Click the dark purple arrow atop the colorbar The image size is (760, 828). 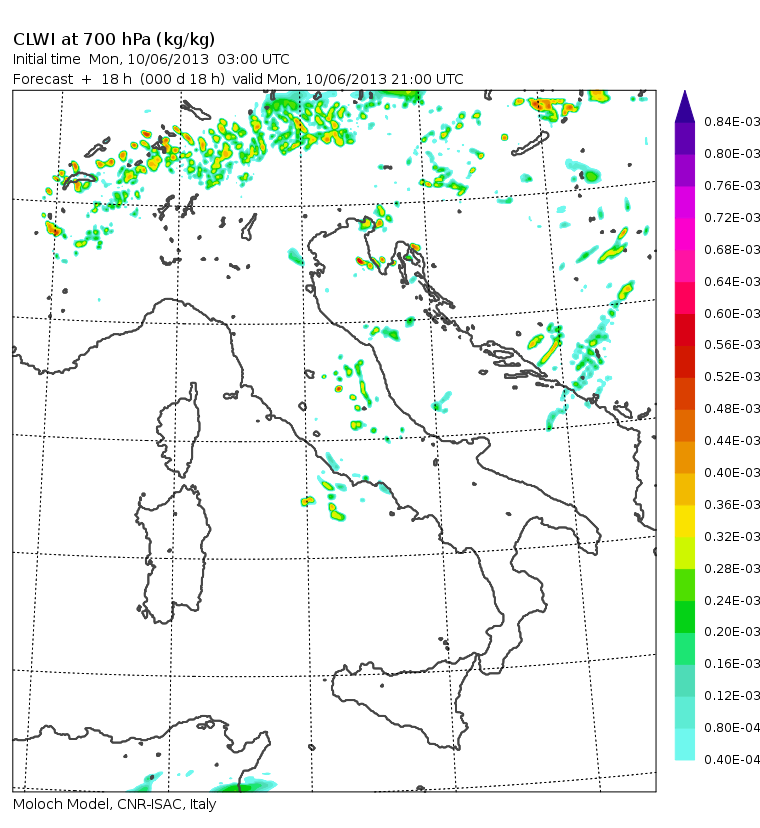(x=685, y=106)
